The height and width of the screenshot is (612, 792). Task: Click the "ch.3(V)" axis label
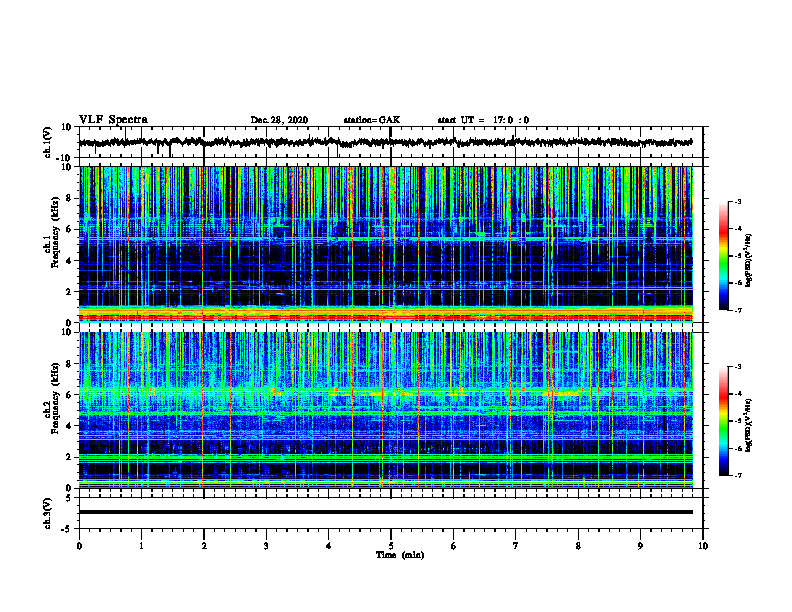(x=48, y=513)
